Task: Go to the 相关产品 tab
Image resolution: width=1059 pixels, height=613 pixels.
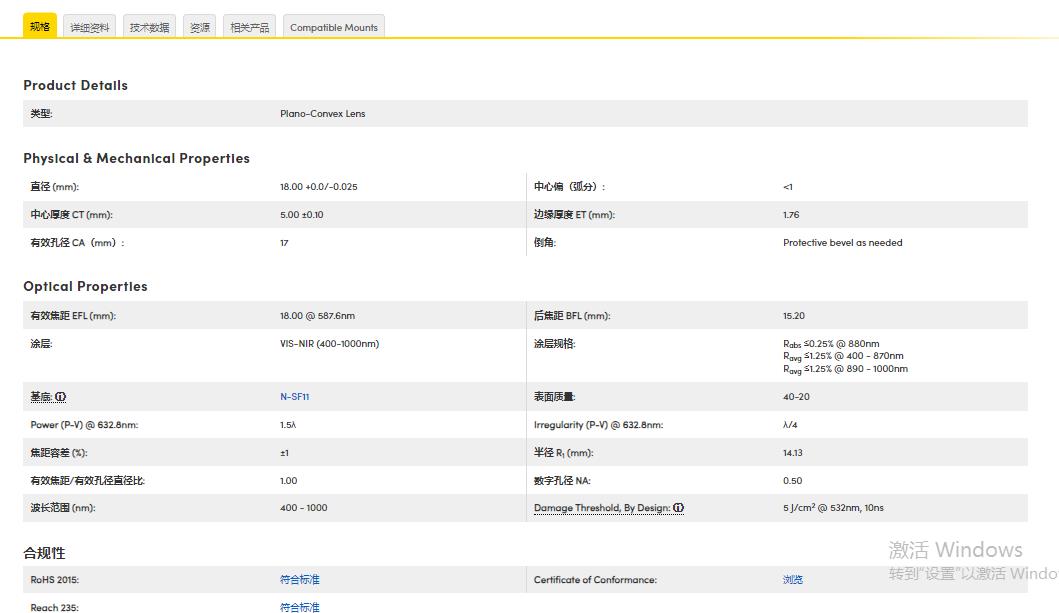Action: (x=250, y=27)
